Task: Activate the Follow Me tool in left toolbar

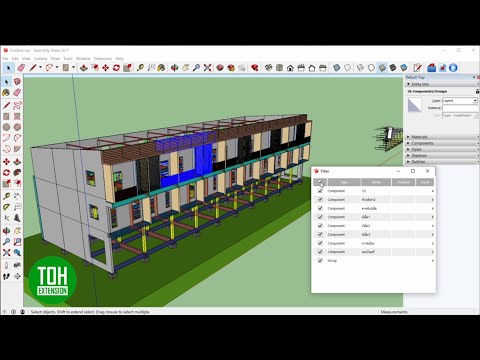Action: point(17,173)
